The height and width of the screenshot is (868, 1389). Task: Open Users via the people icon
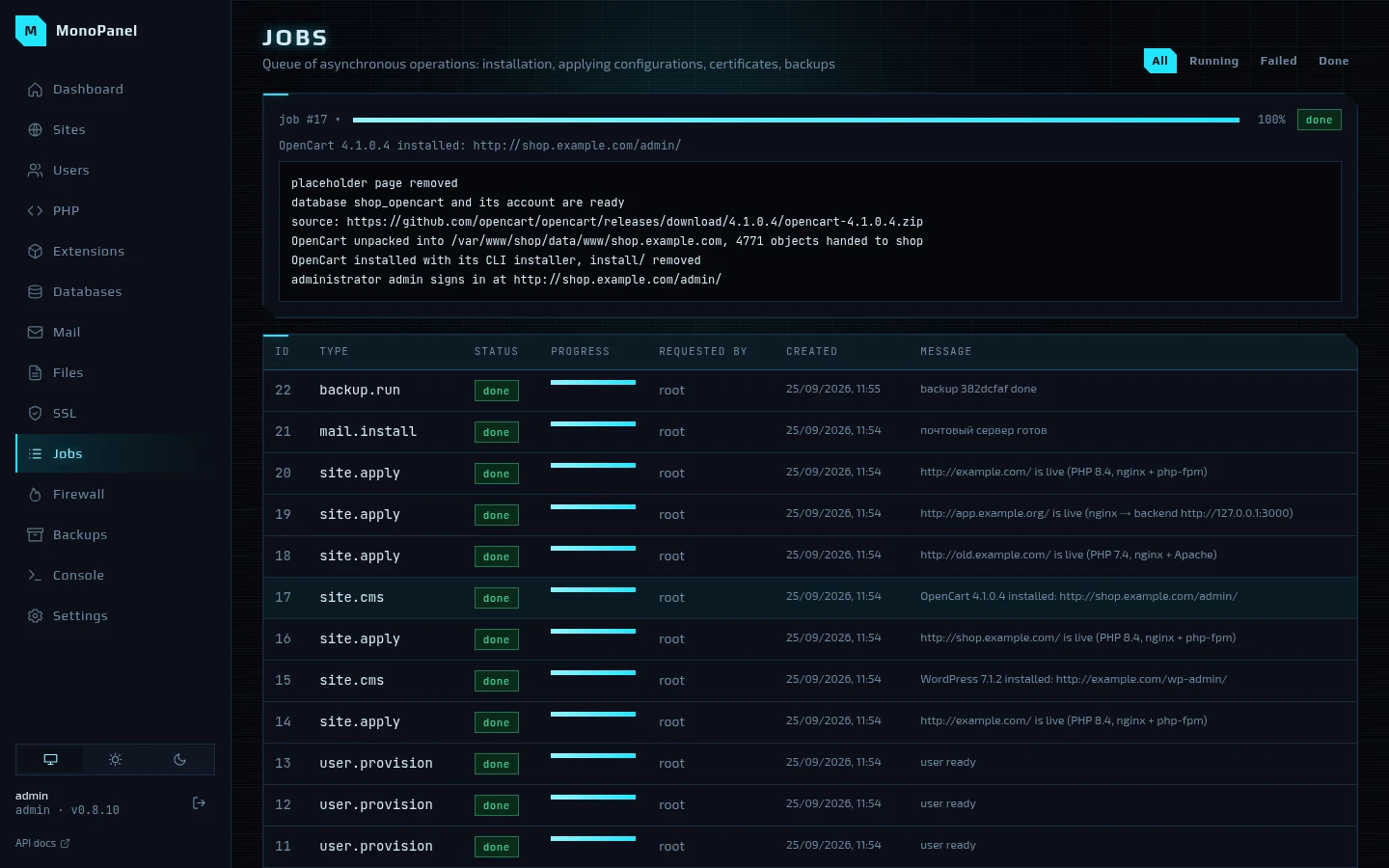[36, 171]
